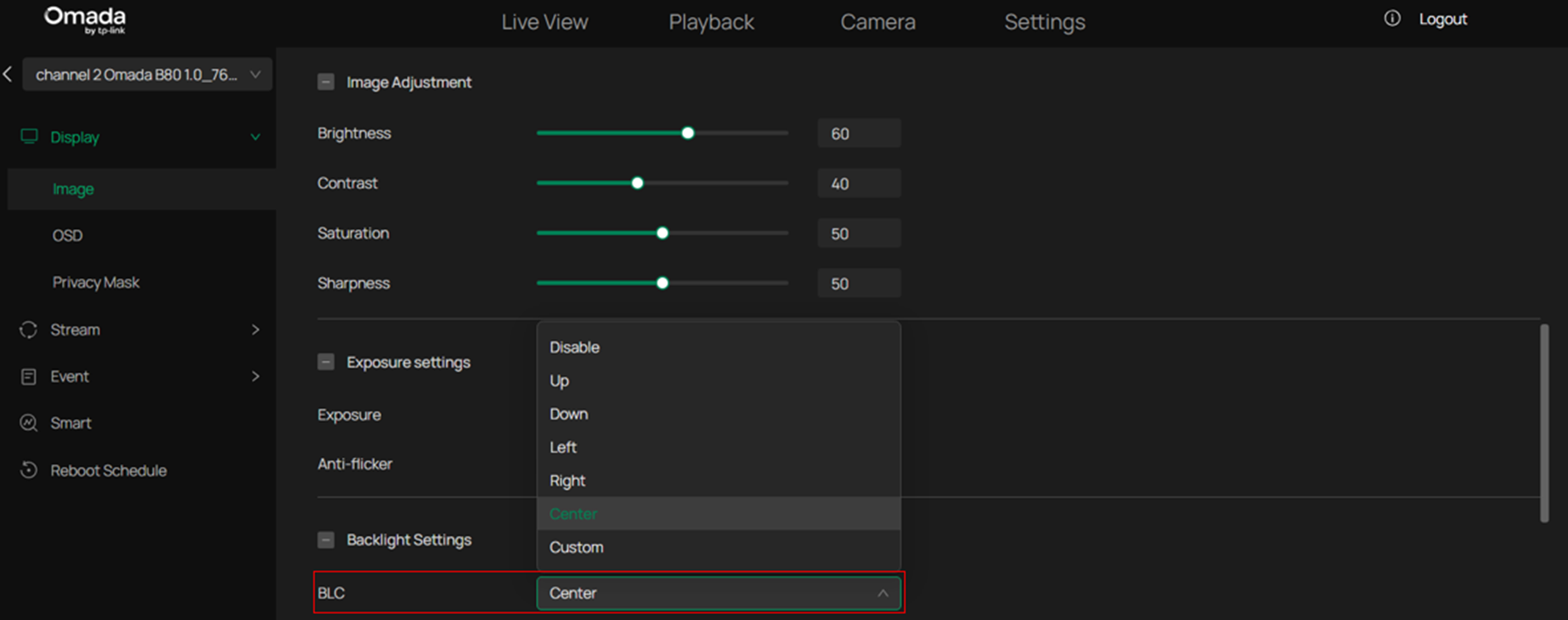Click the info icon next to Logout
The height and width of the screenshot is (620, 1568).
(1392, 19)
